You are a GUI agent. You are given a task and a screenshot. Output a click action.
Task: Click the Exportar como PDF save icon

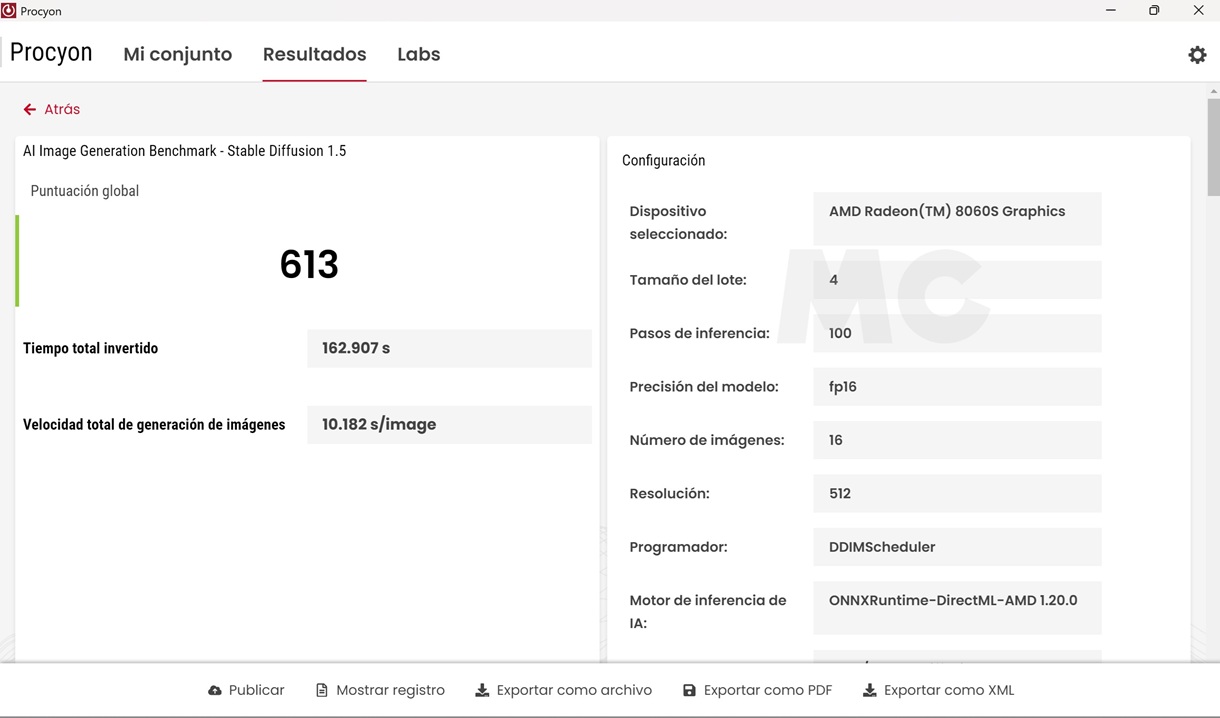point(689,691)
